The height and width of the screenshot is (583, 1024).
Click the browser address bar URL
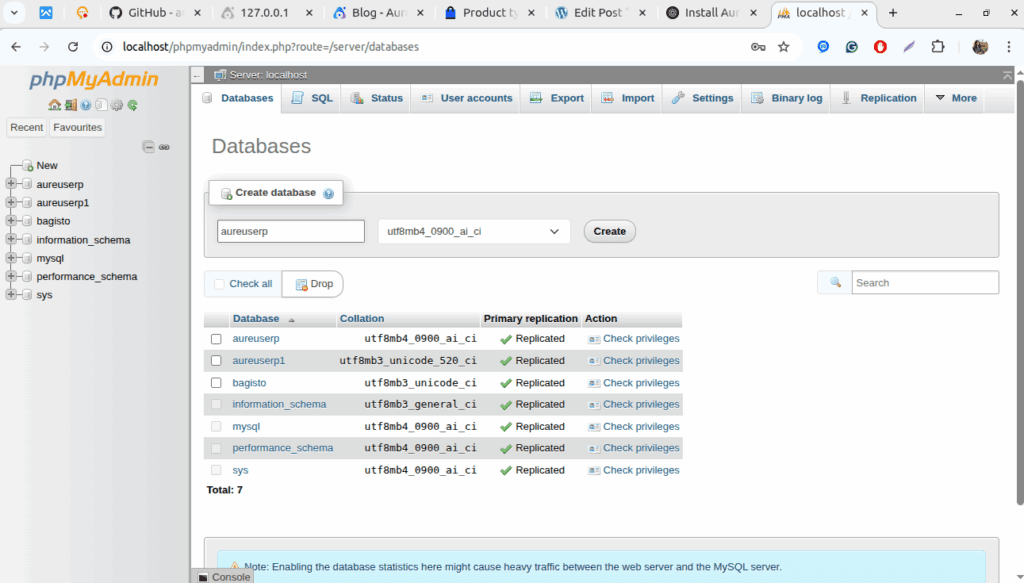coord(270,47)
